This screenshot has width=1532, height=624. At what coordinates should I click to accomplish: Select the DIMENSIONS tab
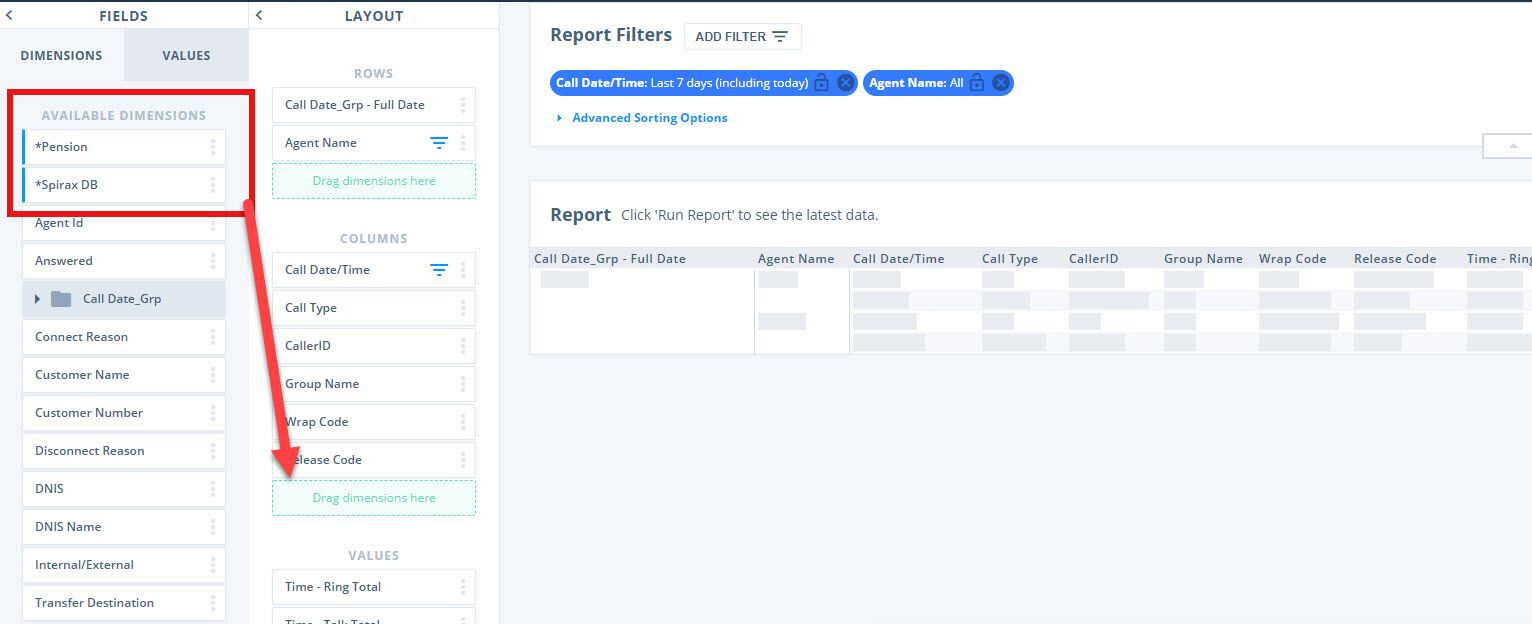pos(62,55)
